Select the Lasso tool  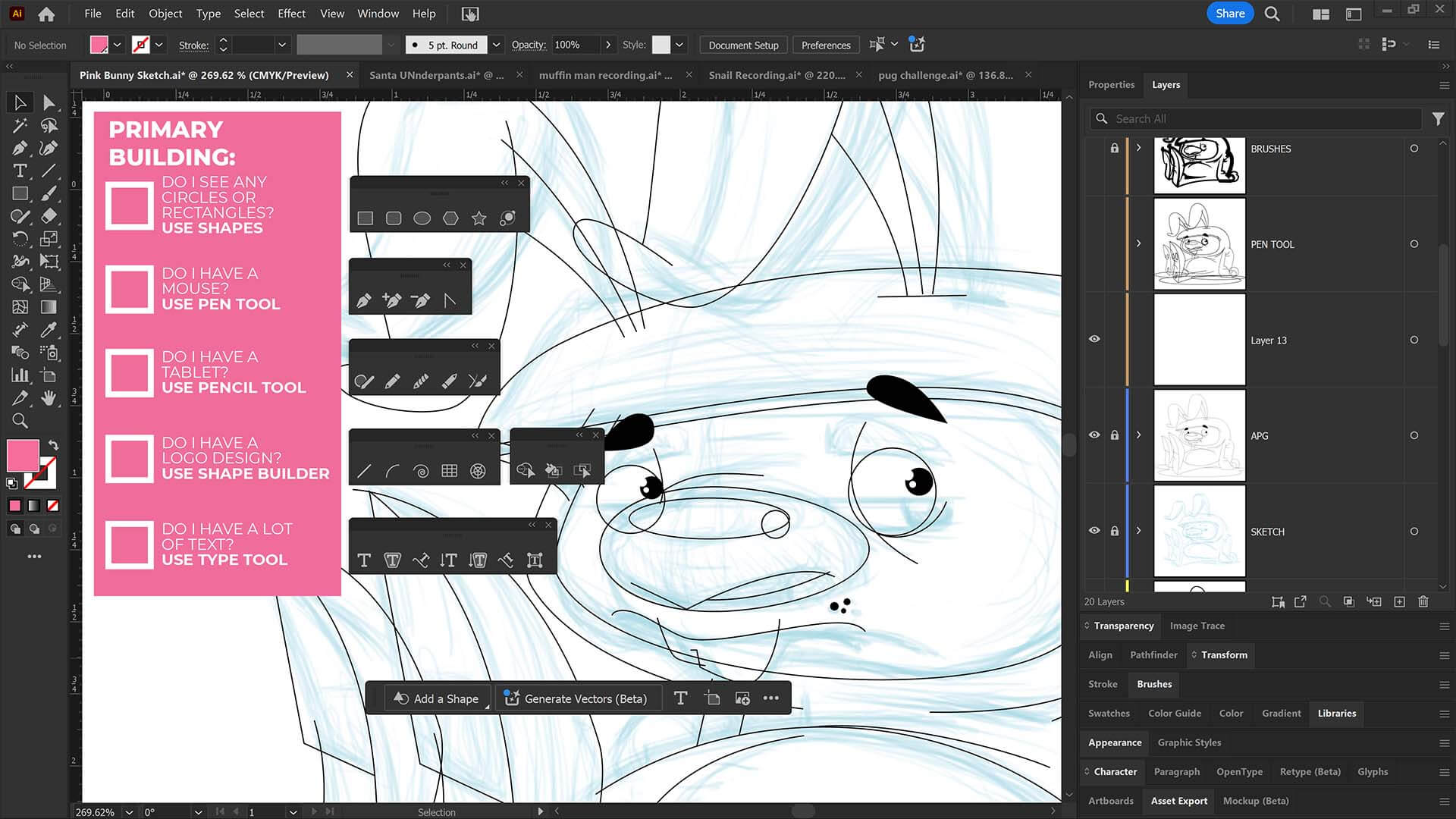tap(49, 125)
